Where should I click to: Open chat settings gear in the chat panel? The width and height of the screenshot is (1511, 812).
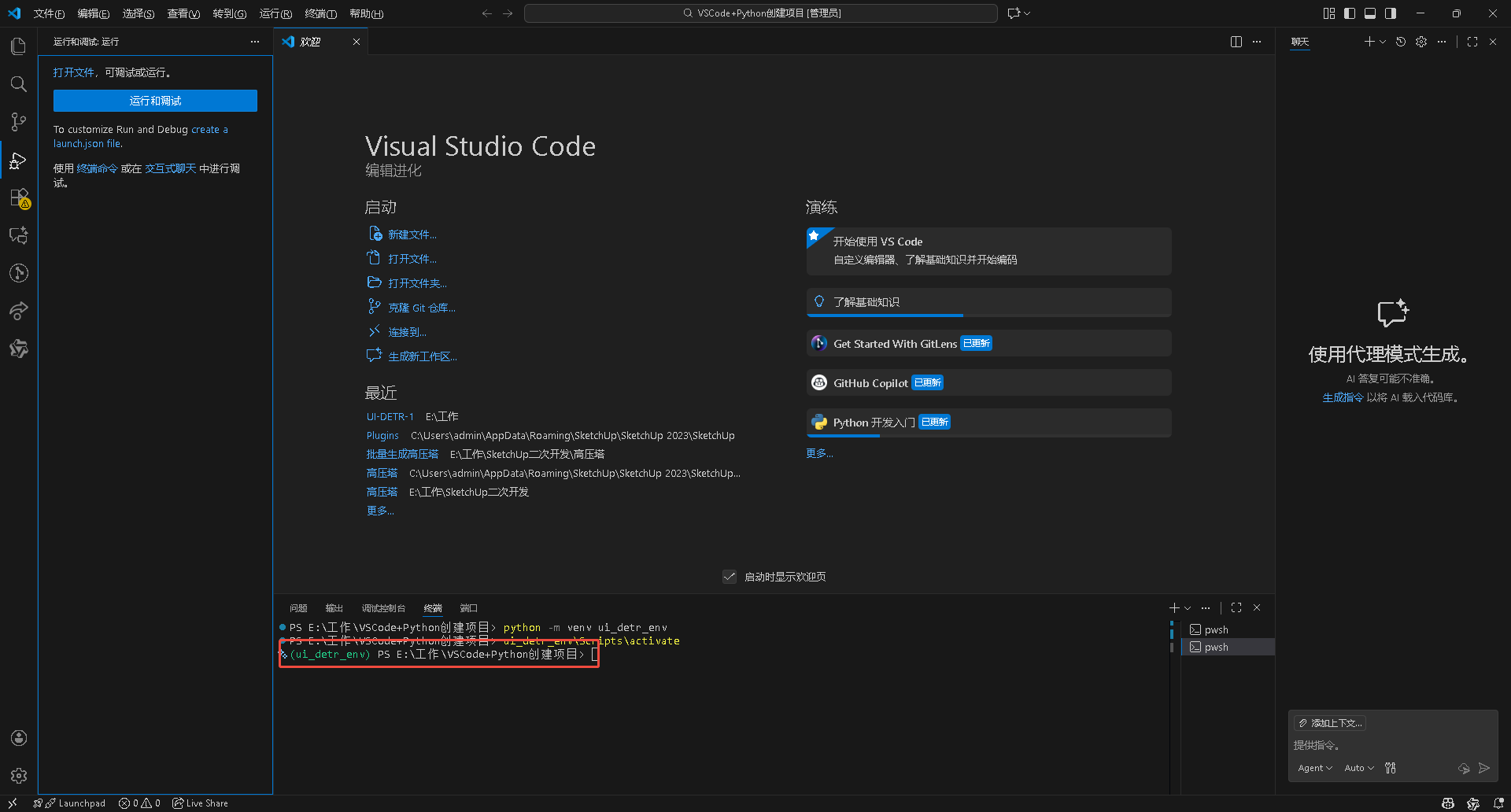click(x=1421, y=42)
